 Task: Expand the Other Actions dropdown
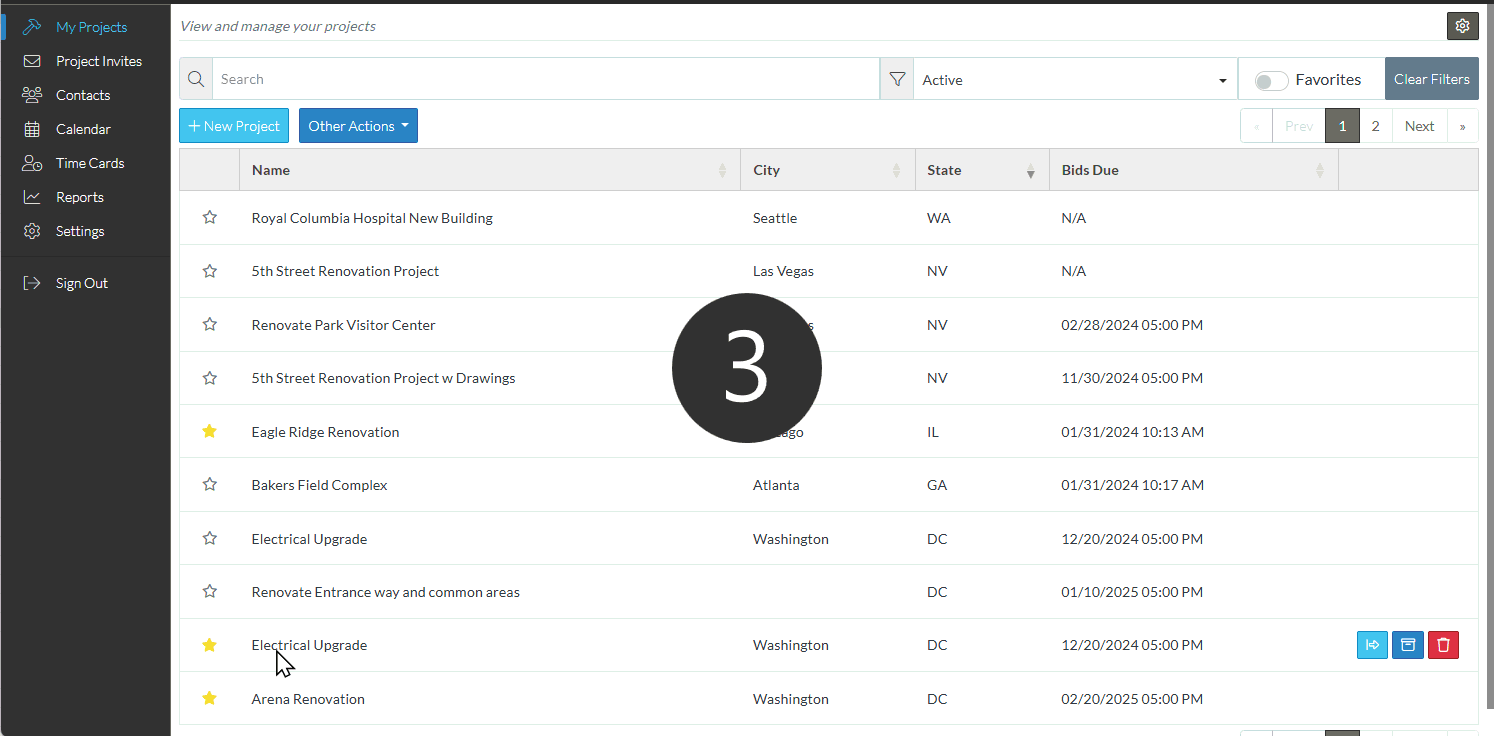pyautogui.click(x=358, y=126)
